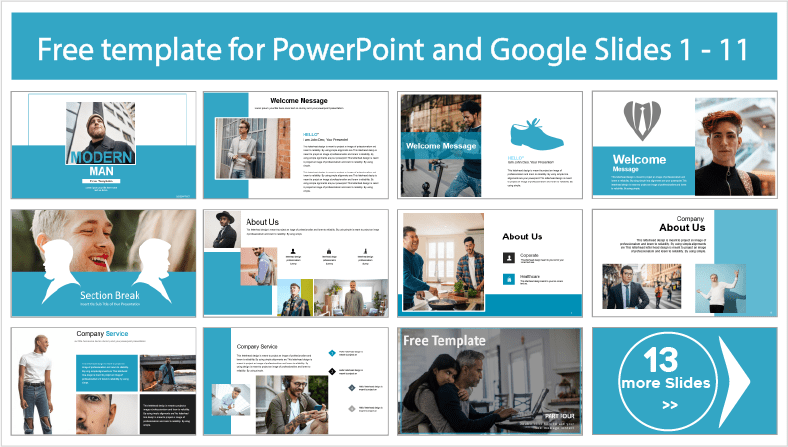Click the blue shoe icon

(537, 134)
